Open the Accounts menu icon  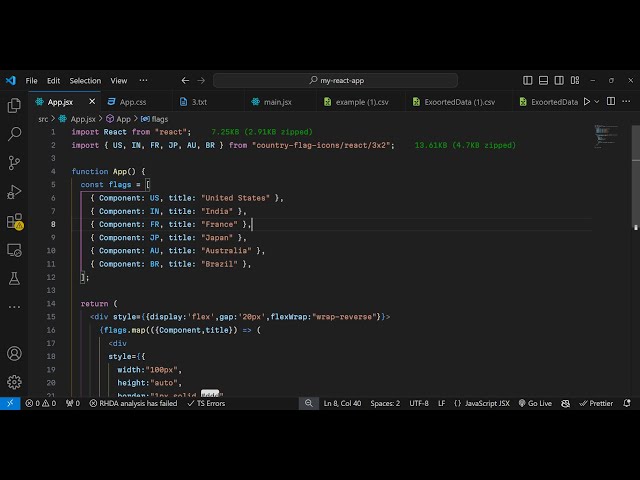click(x=14, y=353)
